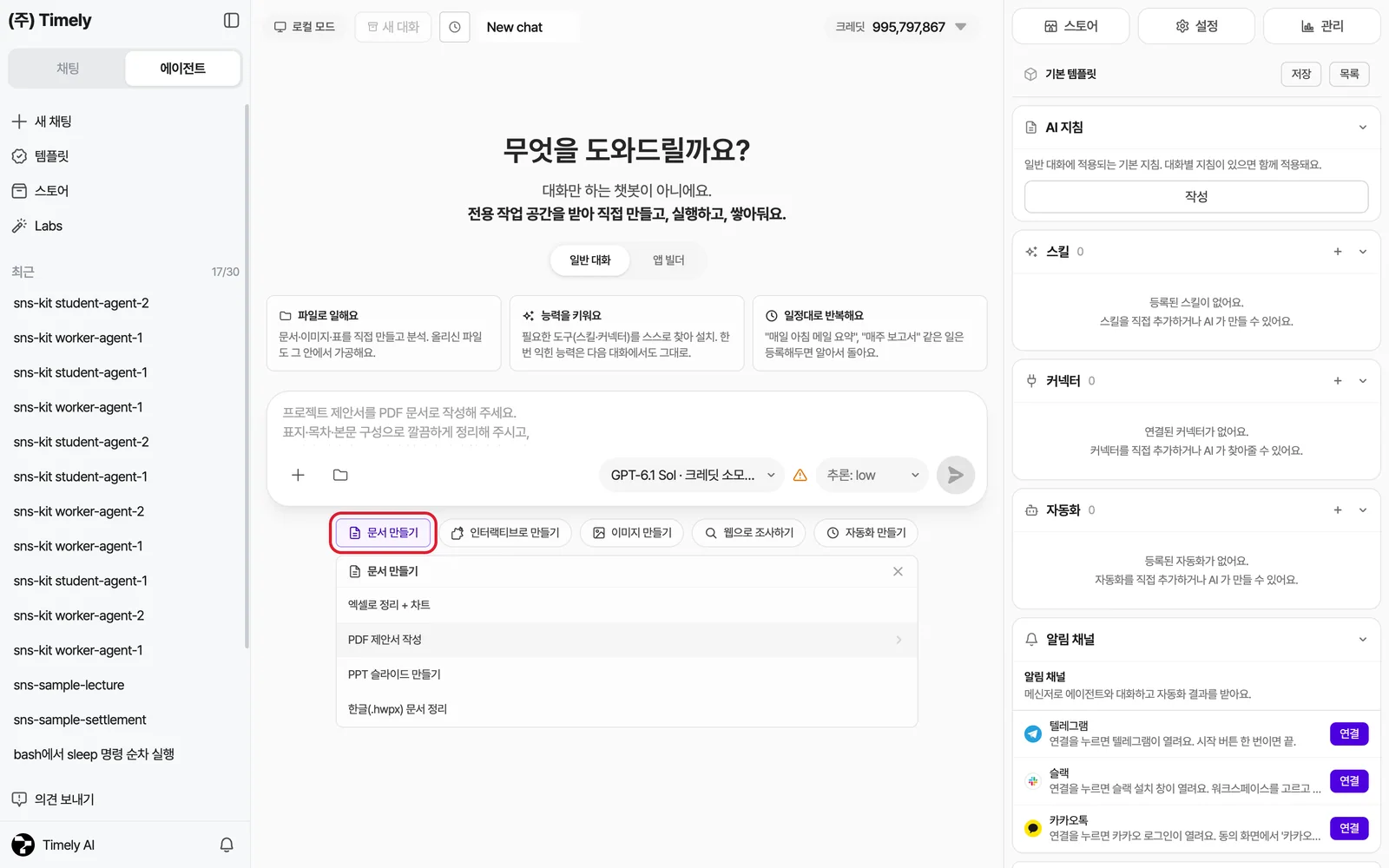
Task: Open 의견 보내기 feedback
Action: tap(53, 799)
